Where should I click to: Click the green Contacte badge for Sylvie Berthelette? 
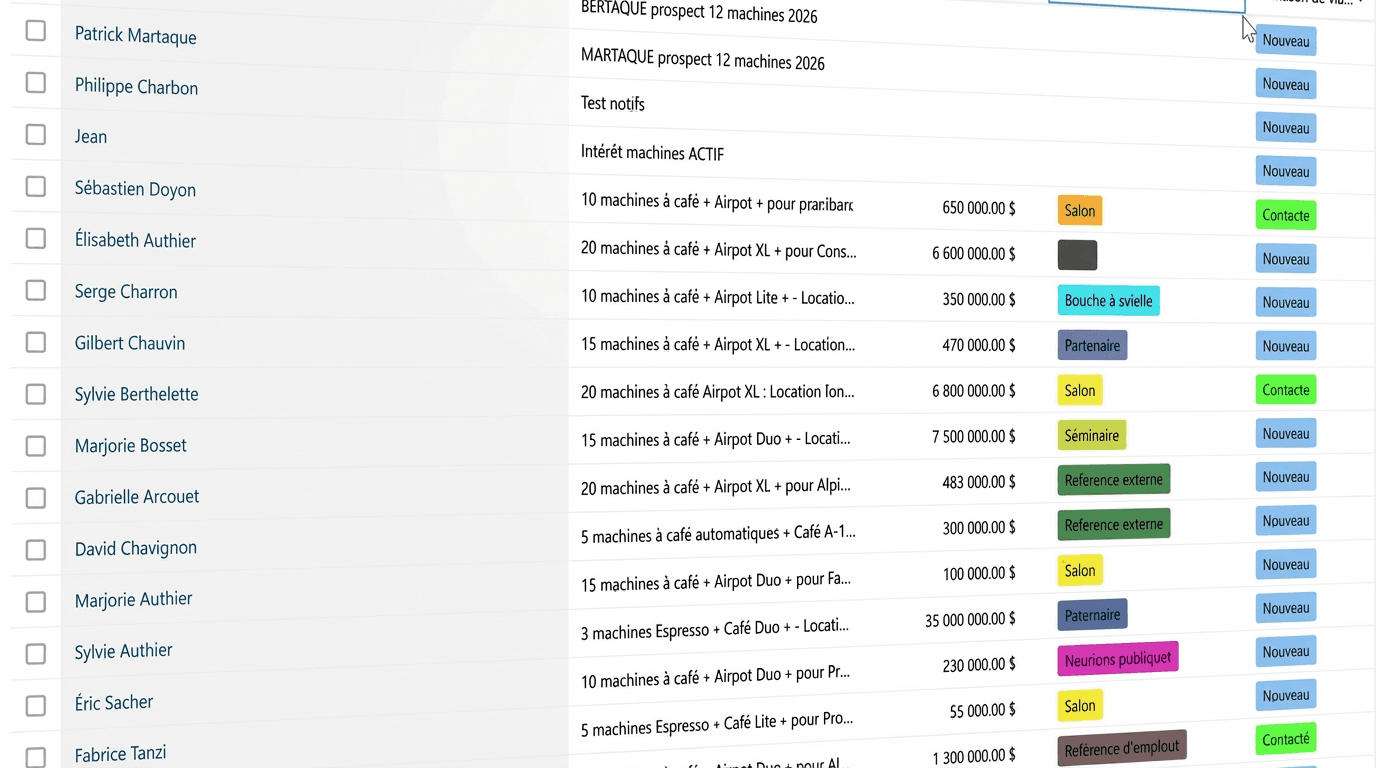(1285, 390)
